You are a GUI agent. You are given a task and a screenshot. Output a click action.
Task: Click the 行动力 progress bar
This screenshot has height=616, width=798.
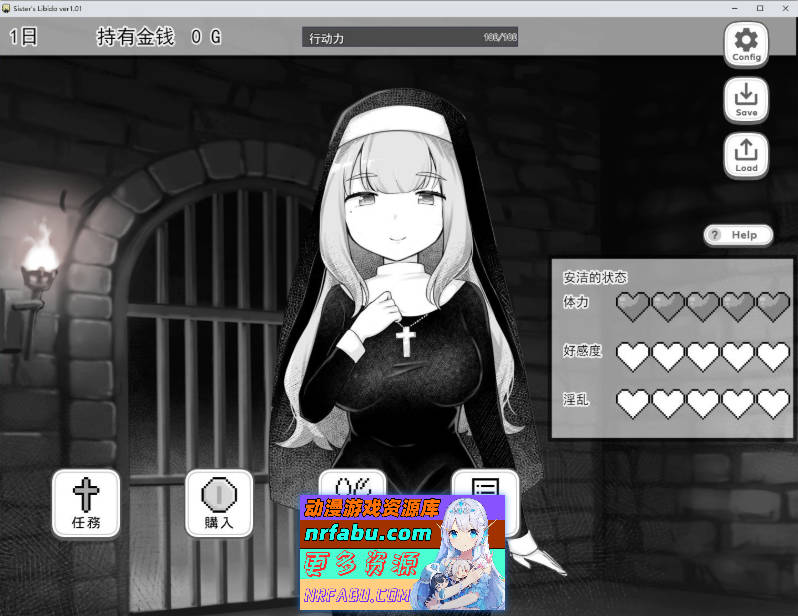click(410, 38)
